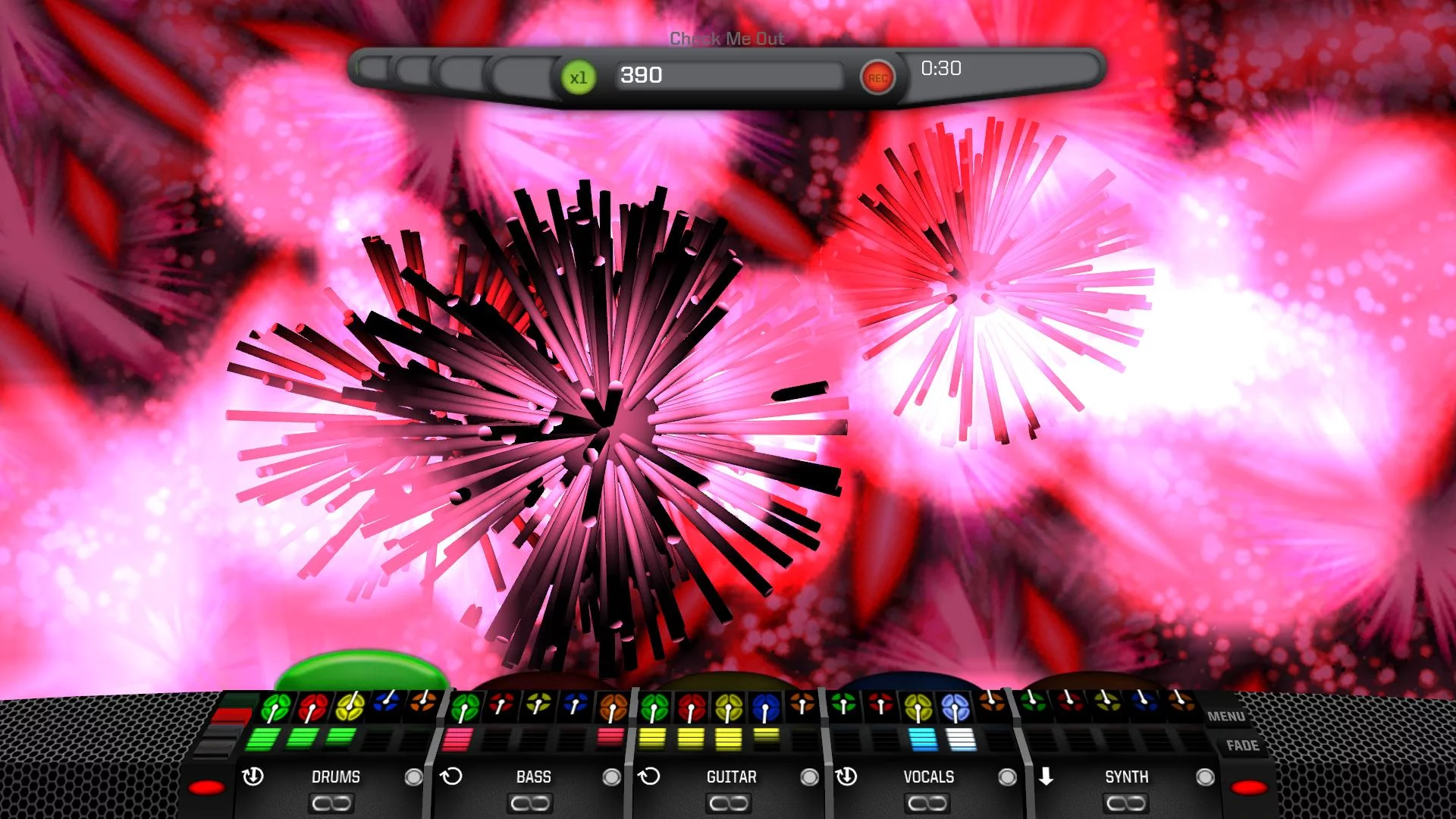Select the green Bass loop knob

tap(464, 710)
